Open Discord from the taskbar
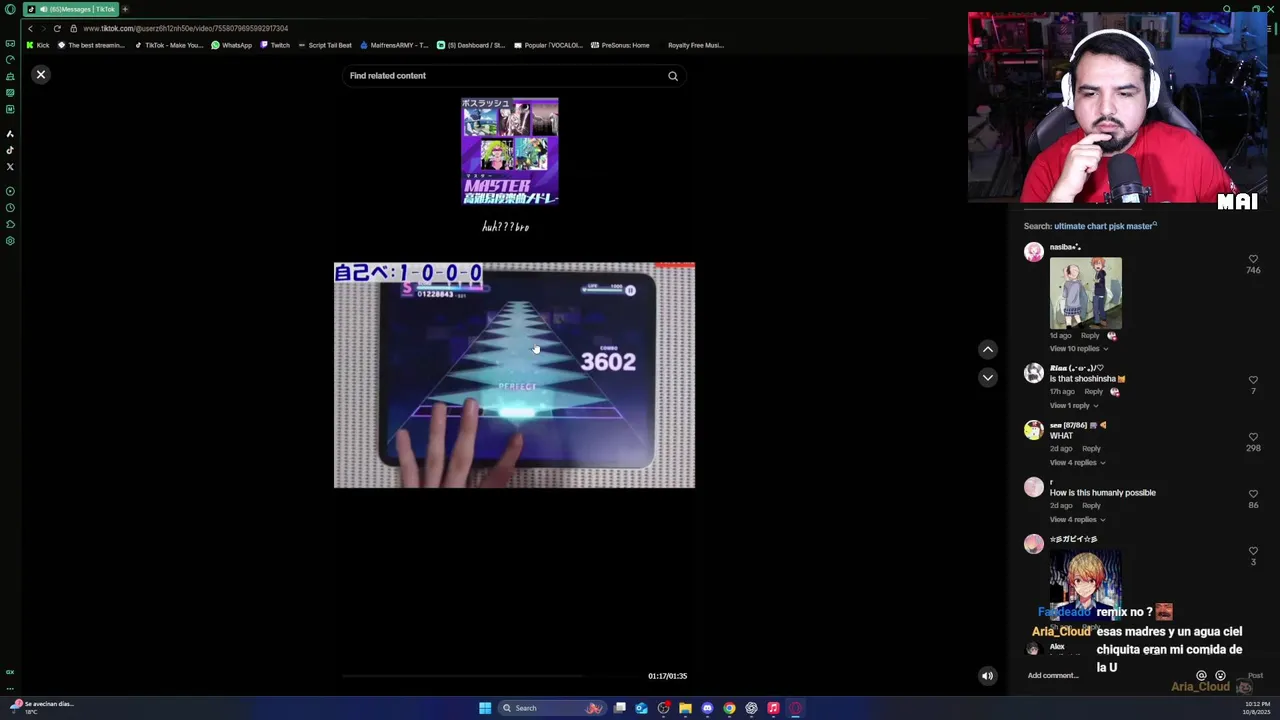 707,708
